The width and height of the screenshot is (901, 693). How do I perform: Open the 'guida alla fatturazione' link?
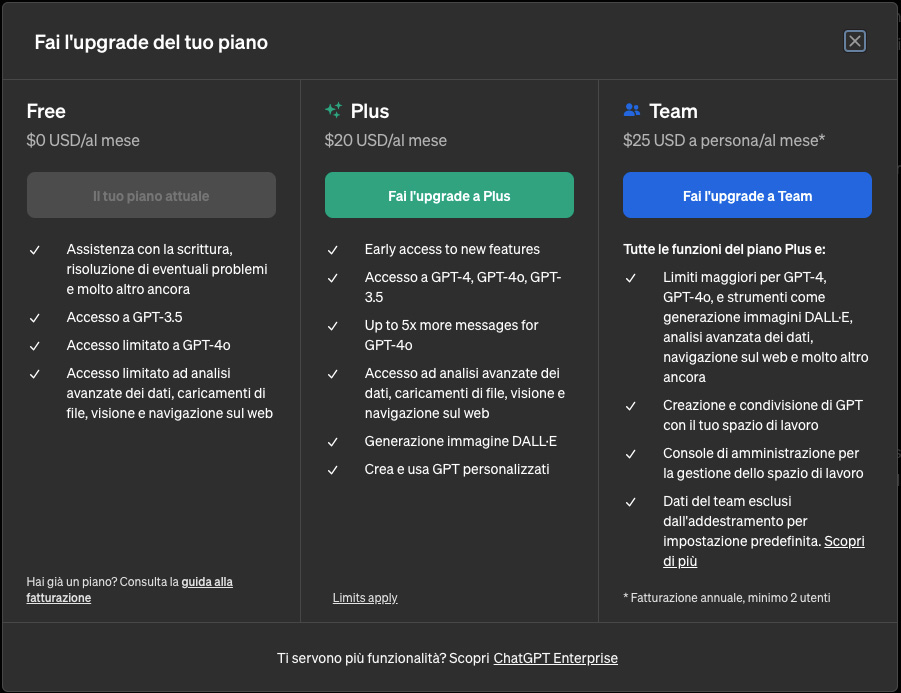tap(207, 582)
